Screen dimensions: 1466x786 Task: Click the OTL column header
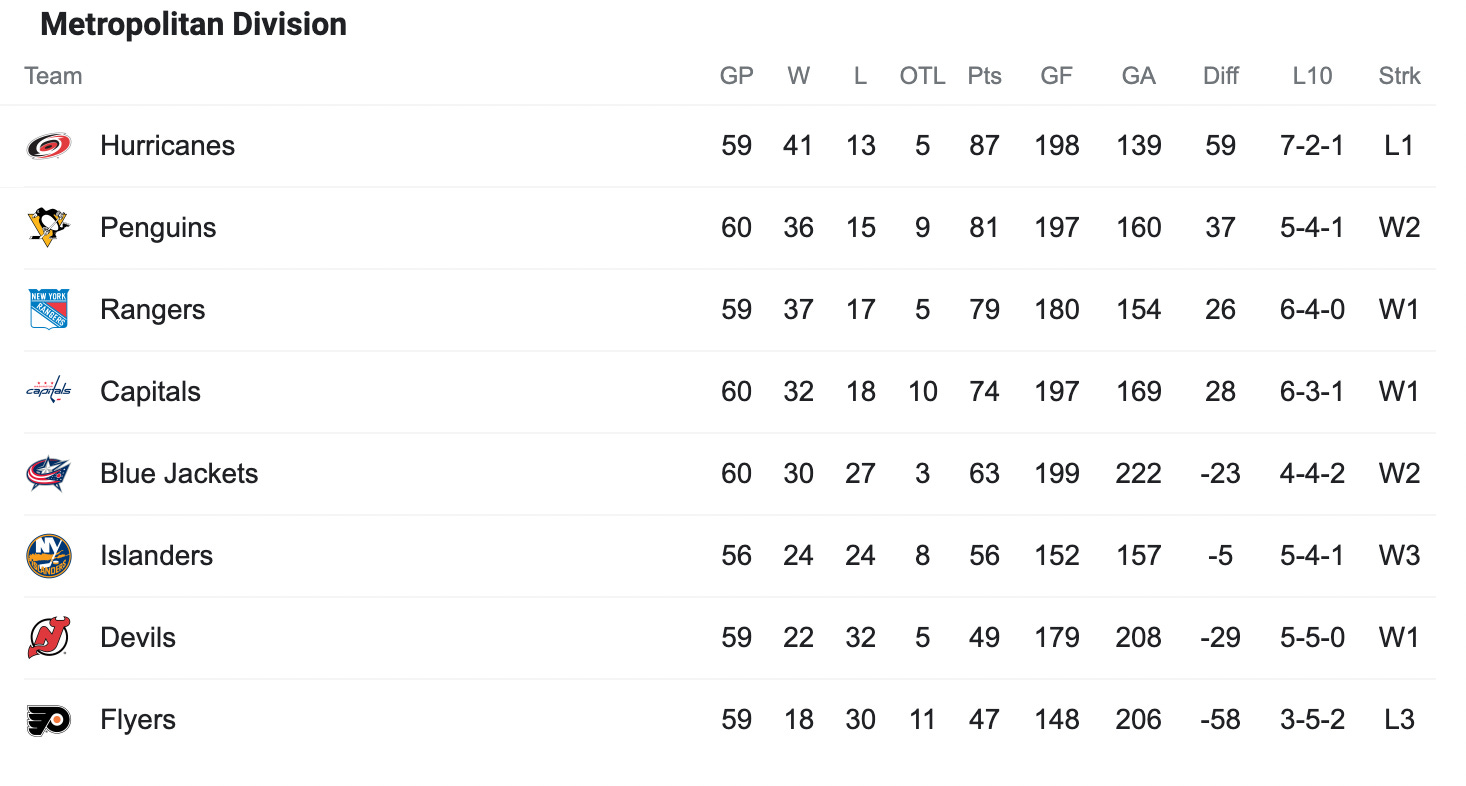pos(922,76)
